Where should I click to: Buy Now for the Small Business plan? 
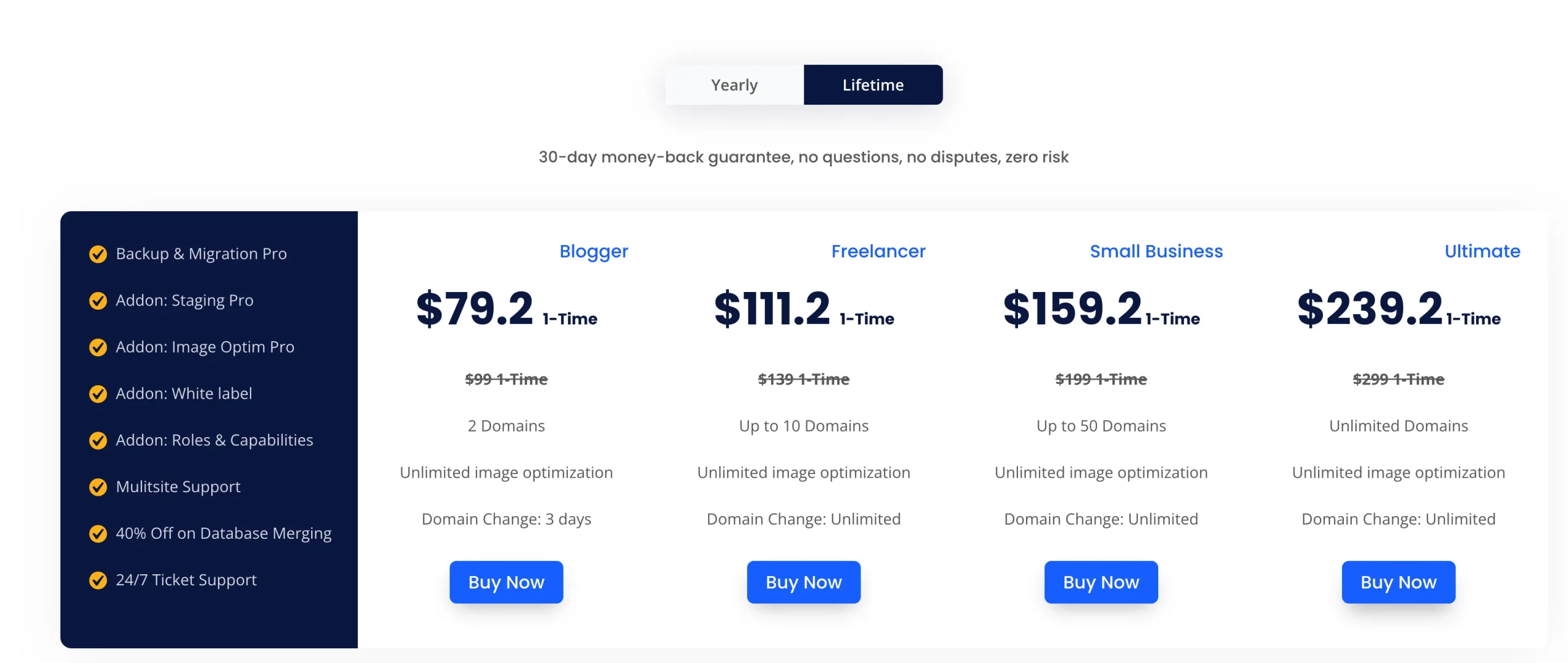click(1101, 582)
